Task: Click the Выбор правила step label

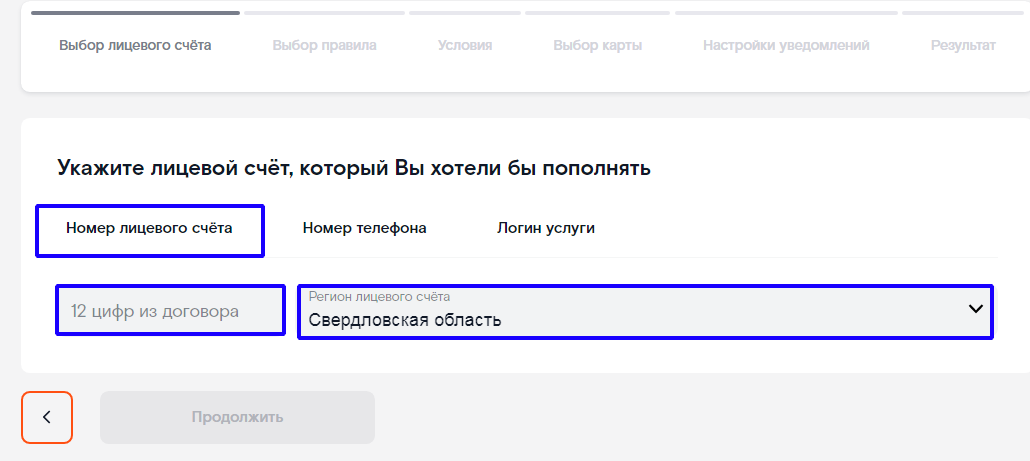Action: 325,46
